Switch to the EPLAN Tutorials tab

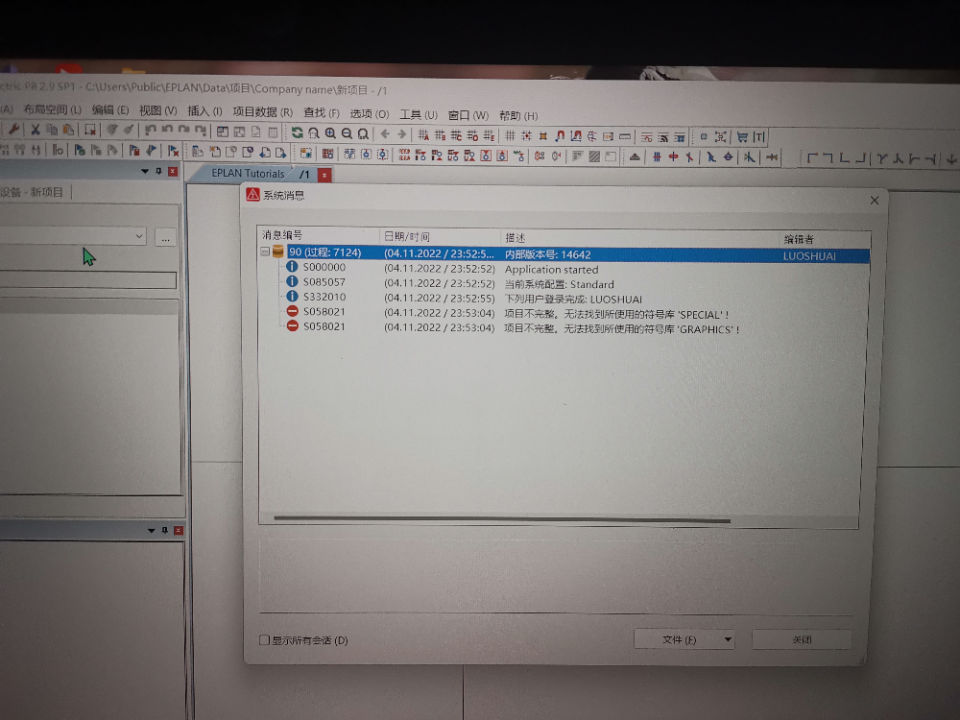[x=247, y=173]
